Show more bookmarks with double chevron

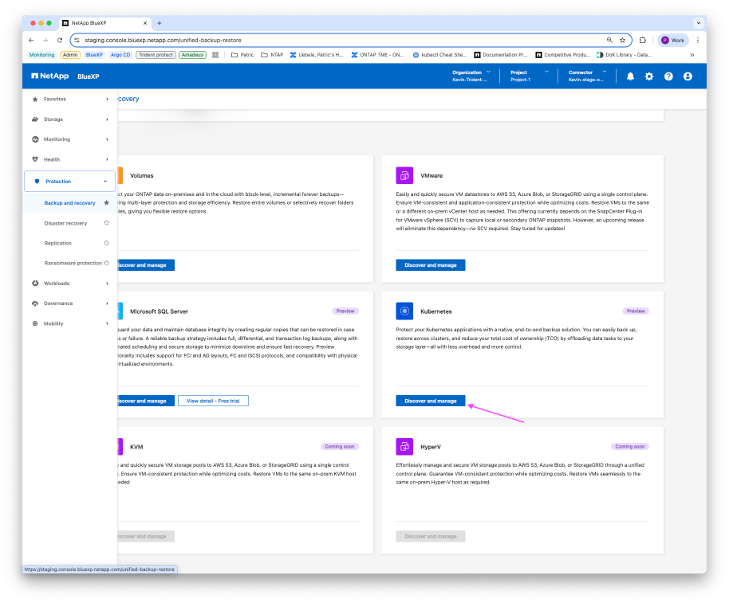pyautogui.click(x=692, y=55)
